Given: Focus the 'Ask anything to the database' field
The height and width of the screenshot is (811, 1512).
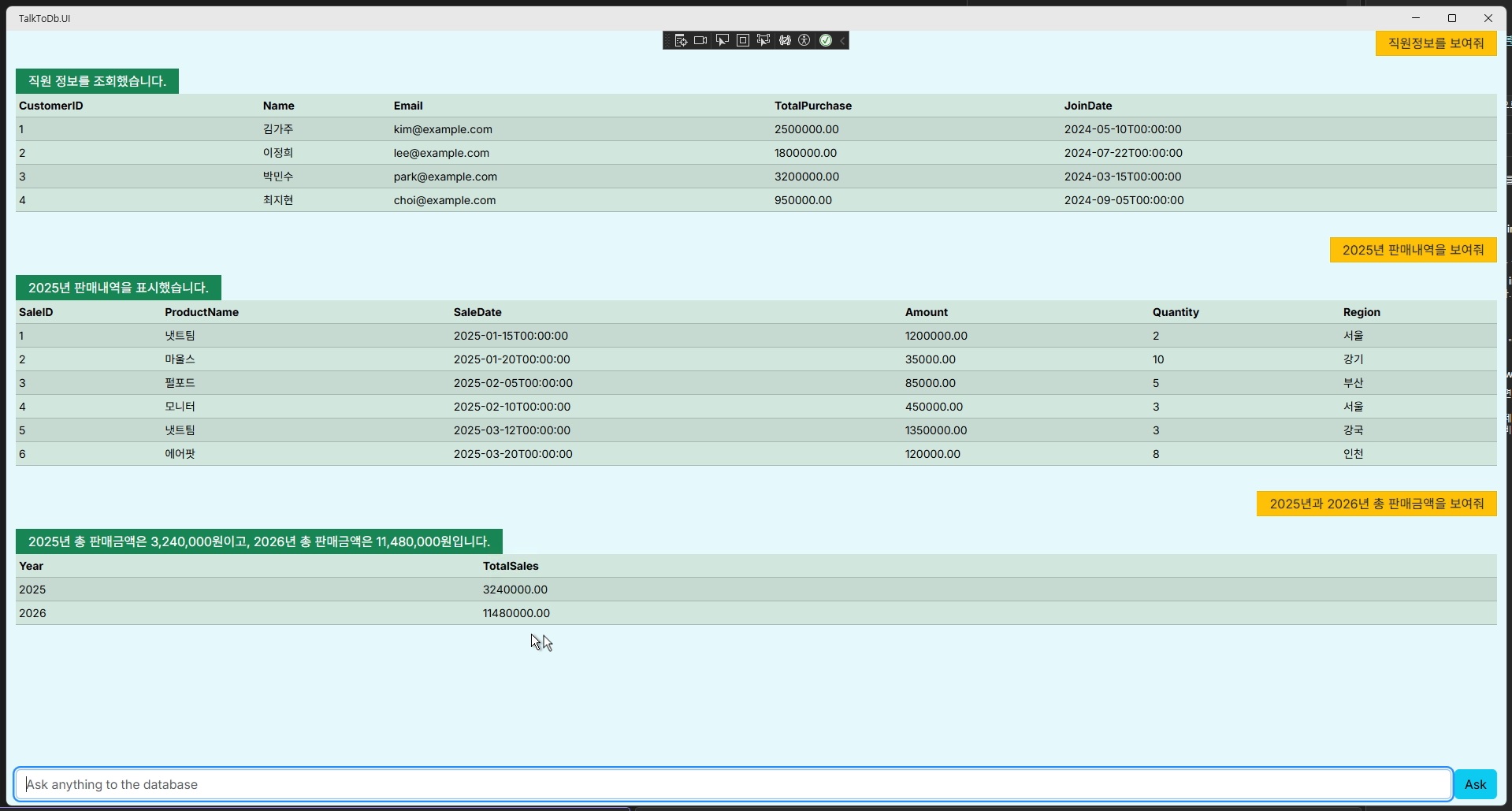Looking at the screenshot, I should click(x=733, y=784).
